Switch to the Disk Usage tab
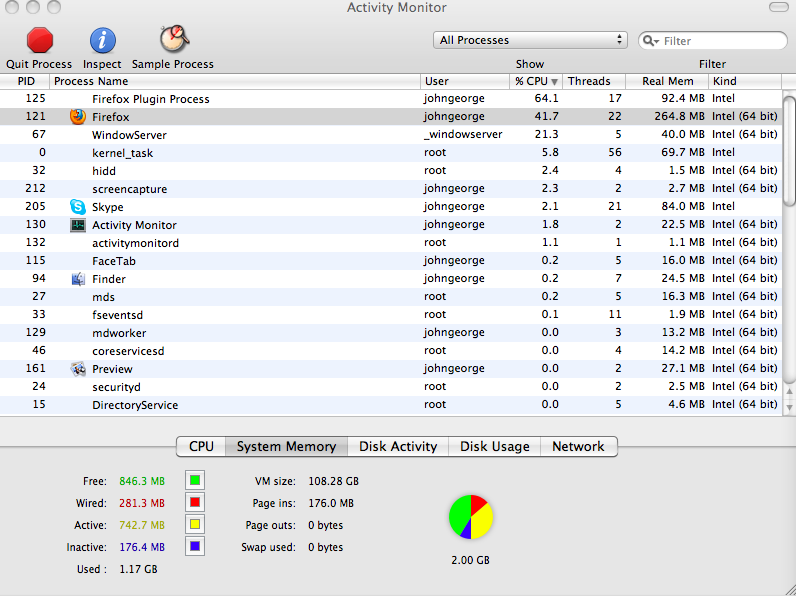This screenshot has width=796, height=596. point(494,446)
